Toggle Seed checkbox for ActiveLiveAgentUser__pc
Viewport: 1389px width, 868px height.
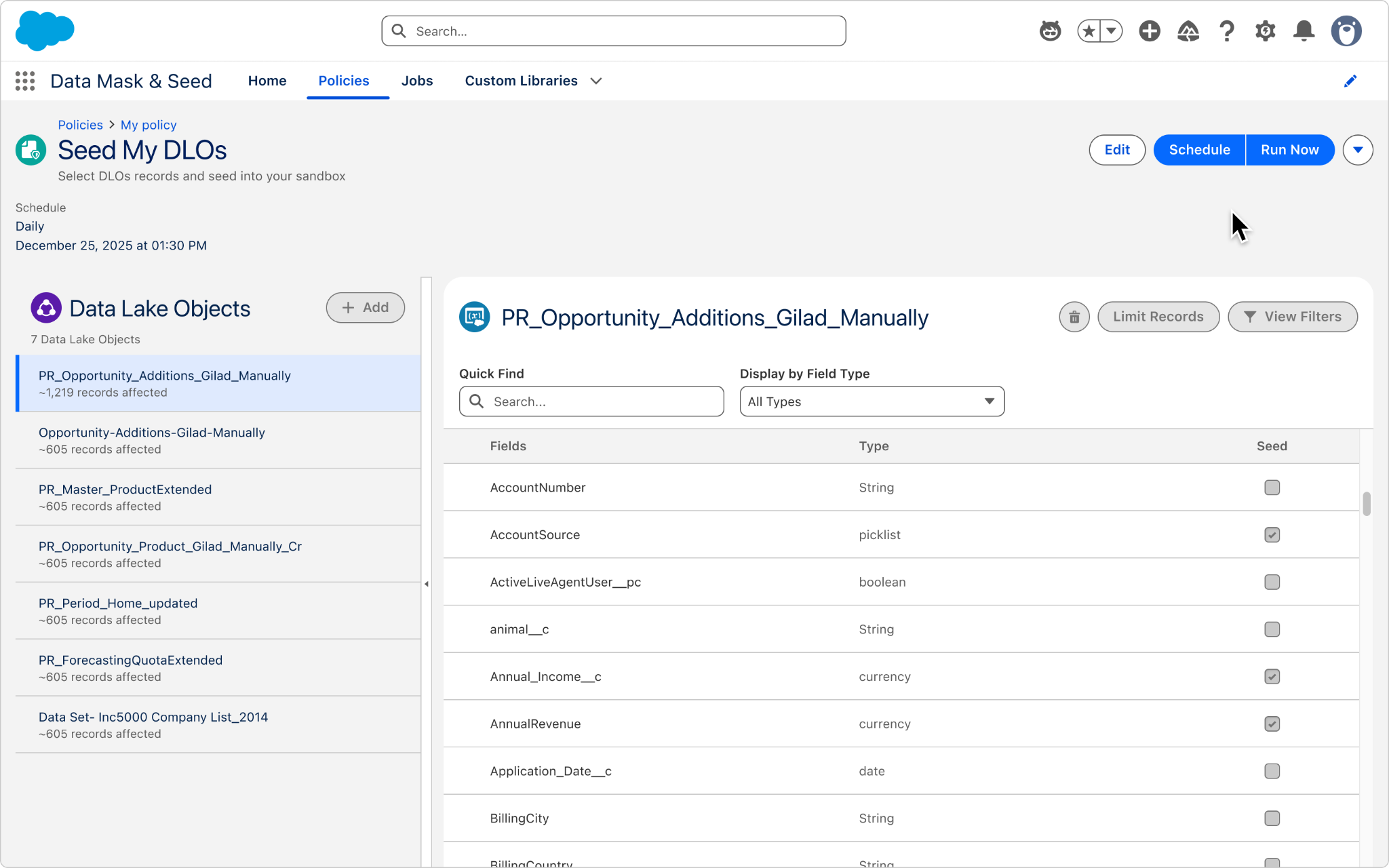(1272, 583)
